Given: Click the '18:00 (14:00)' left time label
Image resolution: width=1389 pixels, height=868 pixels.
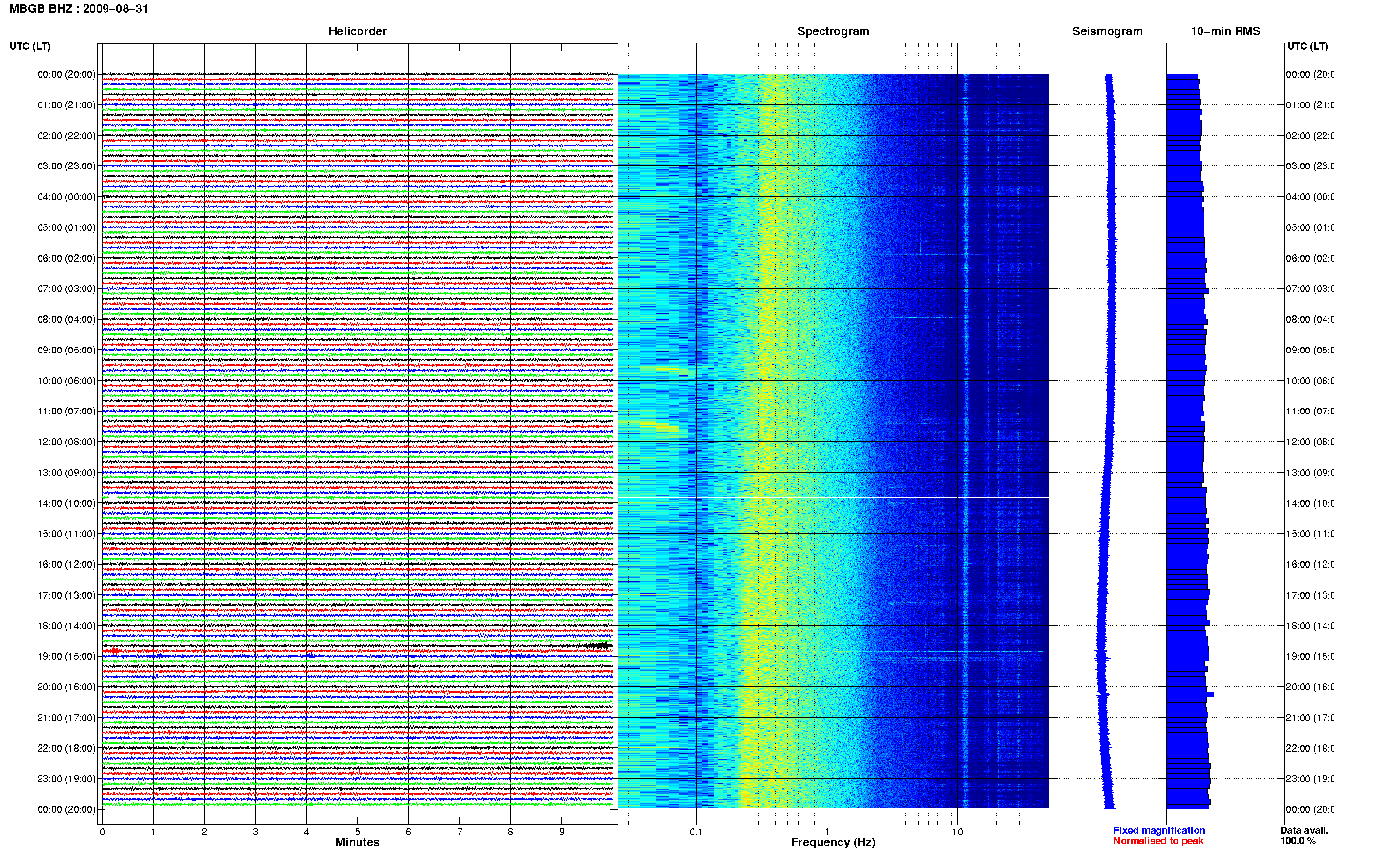Looking at the screenshot, I should [66, 626].
